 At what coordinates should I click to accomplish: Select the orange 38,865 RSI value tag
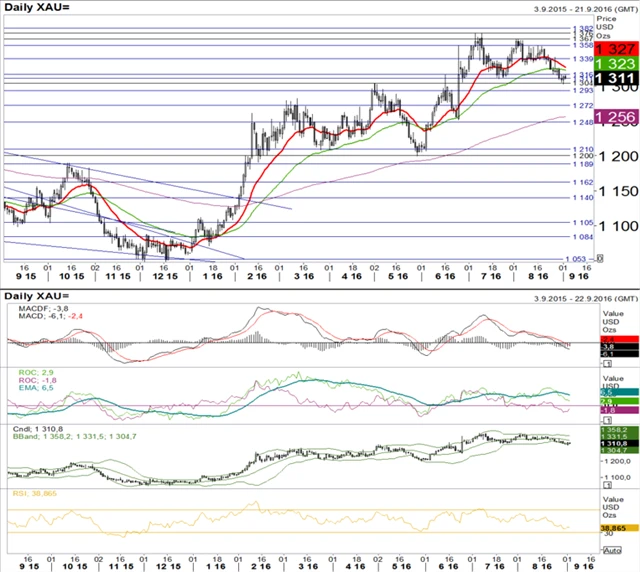pos(617,526)
